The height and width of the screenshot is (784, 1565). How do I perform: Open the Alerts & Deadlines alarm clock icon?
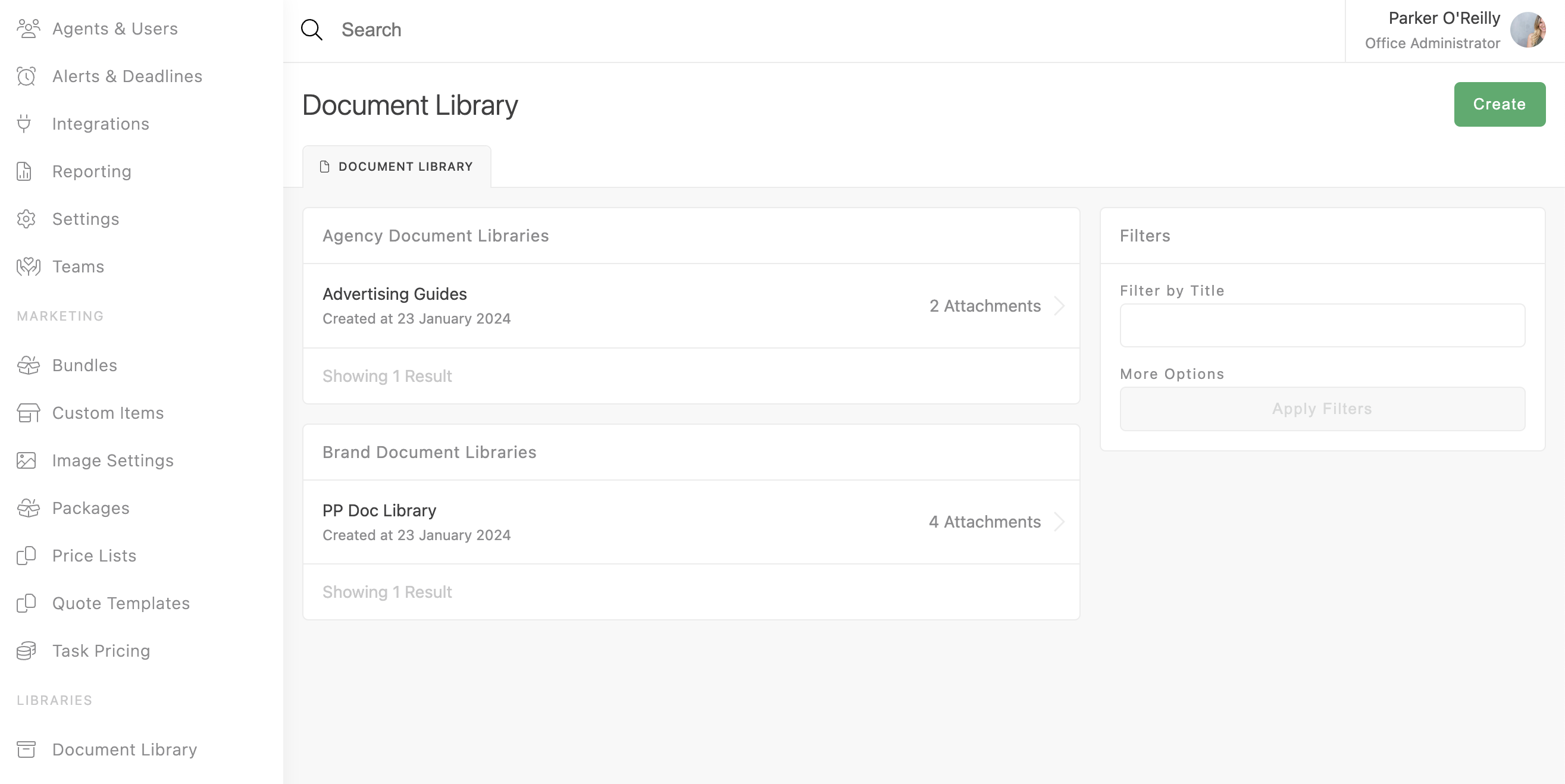26,77
